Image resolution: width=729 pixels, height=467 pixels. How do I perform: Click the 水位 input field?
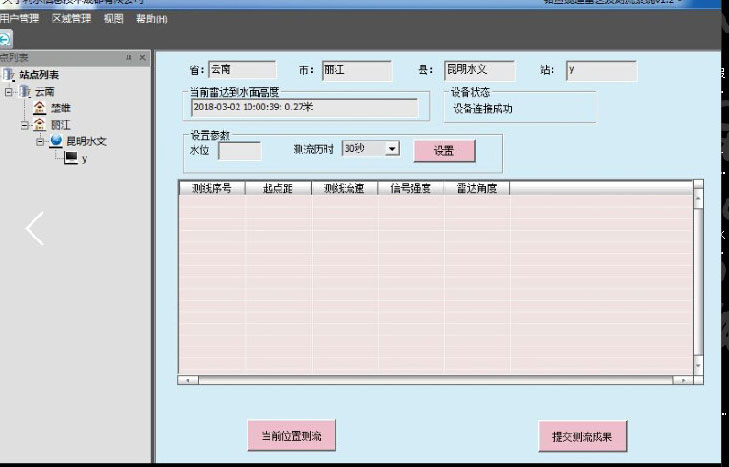coord(239,151)
